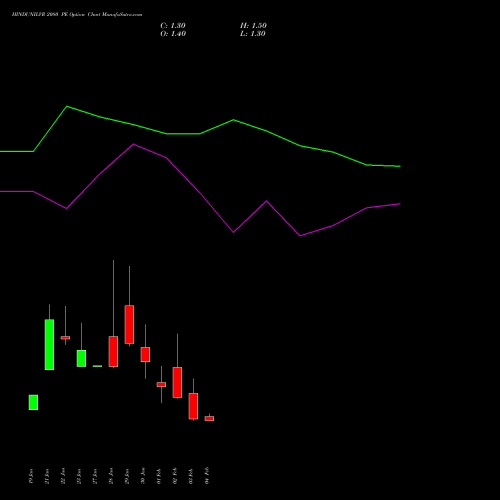Click the "19 Jan" date axis label

31,476
